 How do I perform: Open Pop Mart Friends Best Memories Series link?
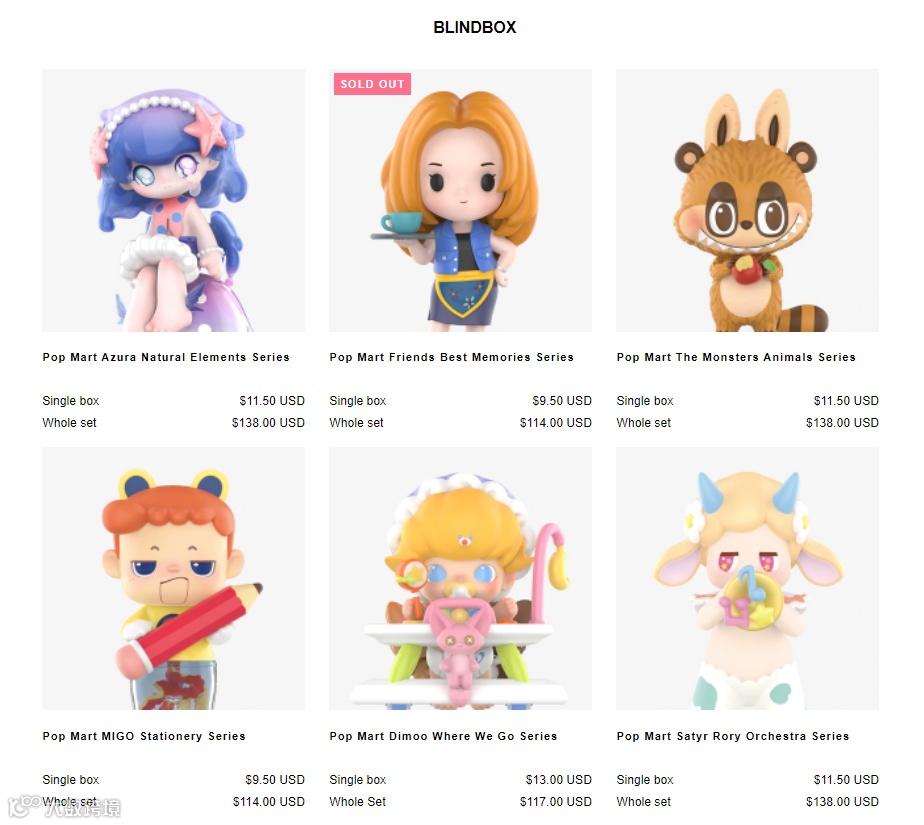click(451, 357)
